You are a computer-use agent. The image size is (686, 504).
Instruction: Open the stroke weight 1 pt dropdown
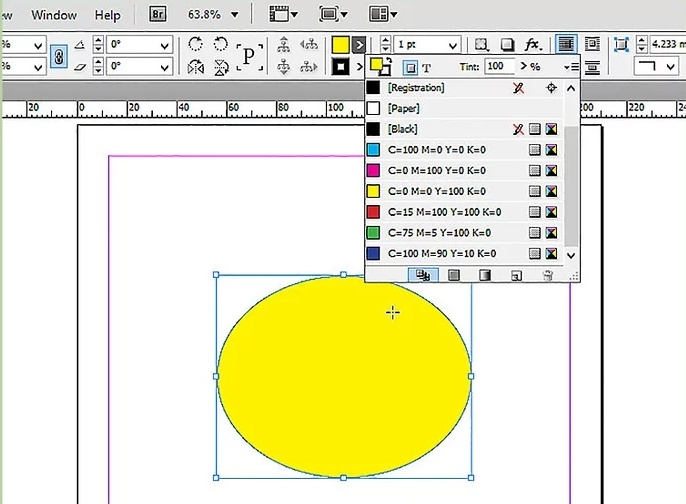pos(453,45)
